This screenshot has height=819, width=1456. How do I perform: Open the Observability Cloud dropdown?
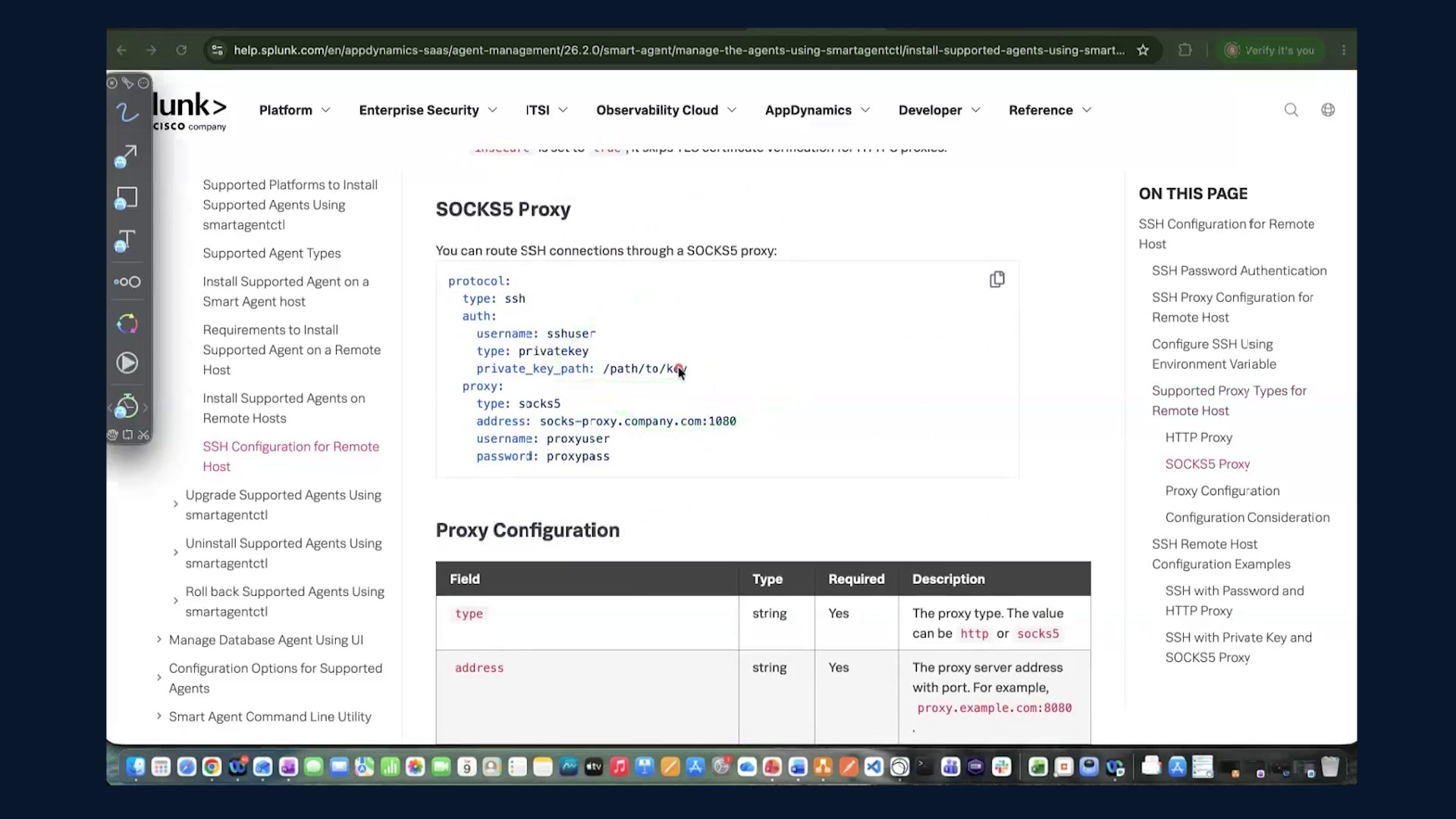coord(666,110)
